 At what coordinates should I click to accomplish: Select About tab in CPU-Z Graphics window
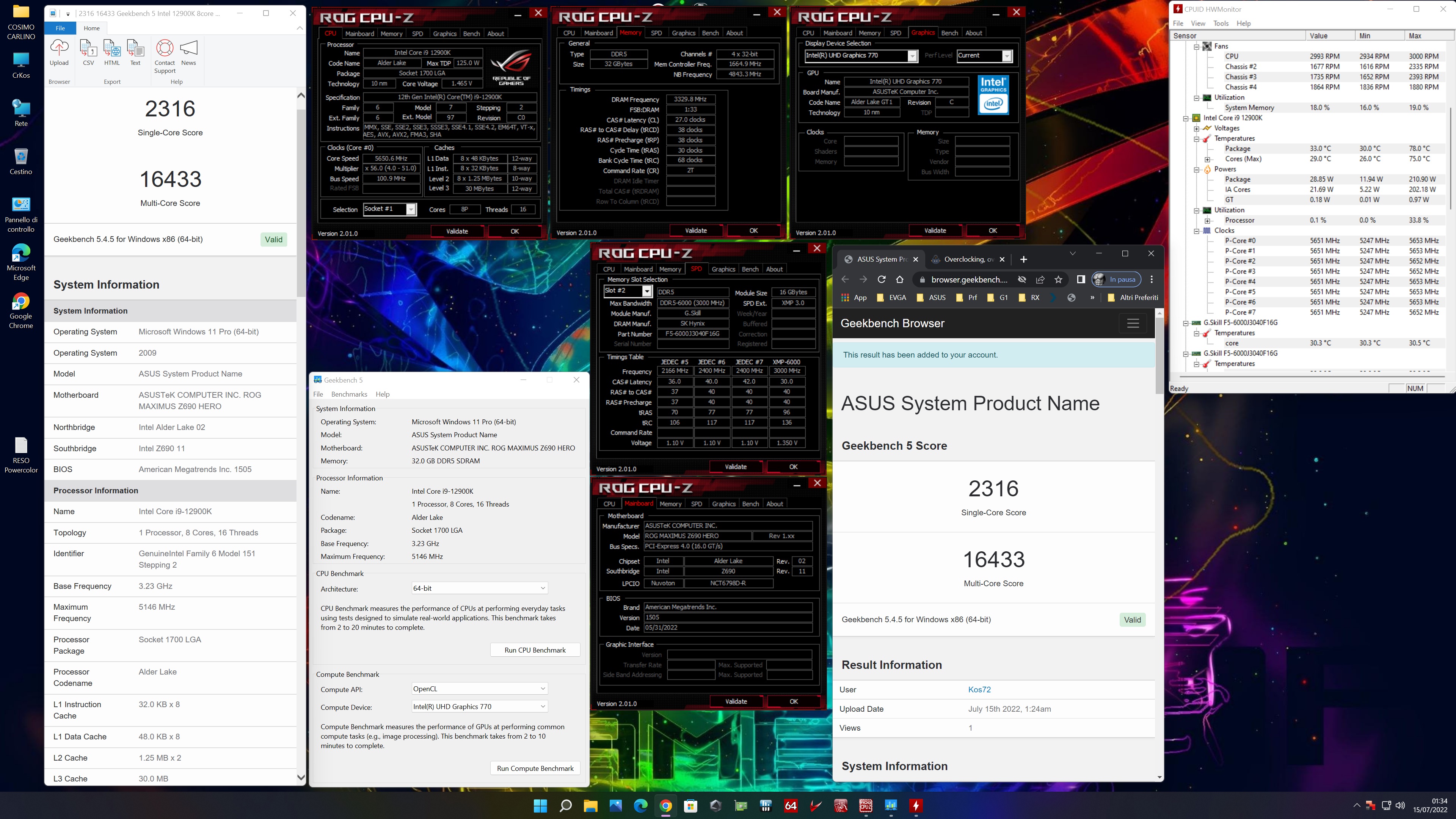[973, 33]
